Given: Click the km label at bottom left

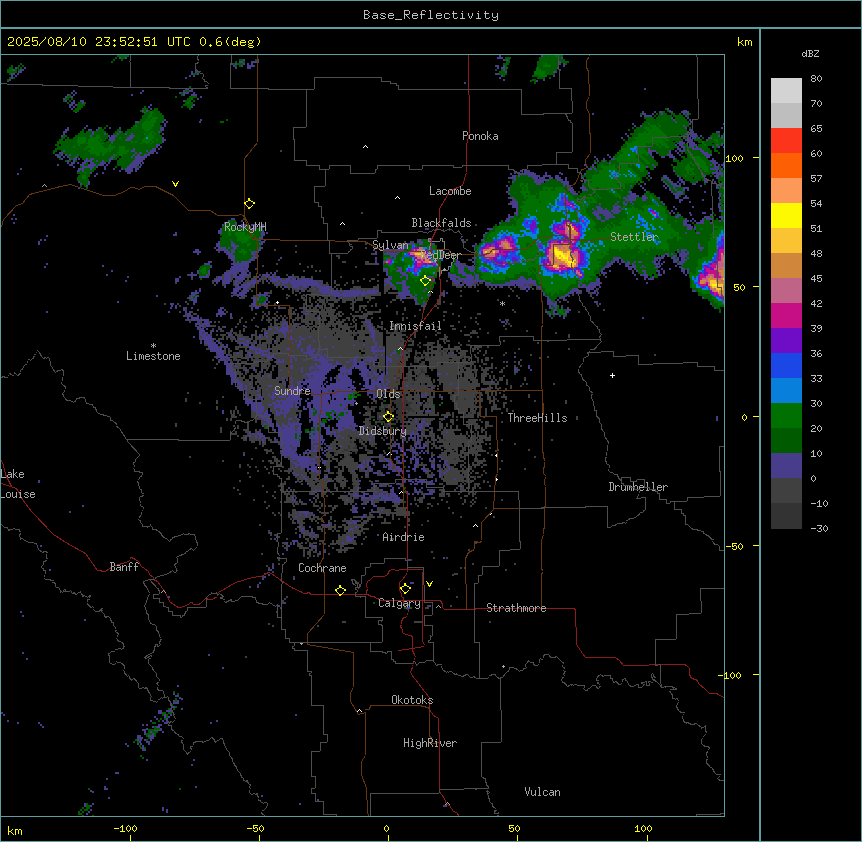Looking at the screenshot, I should pos(15,830).
